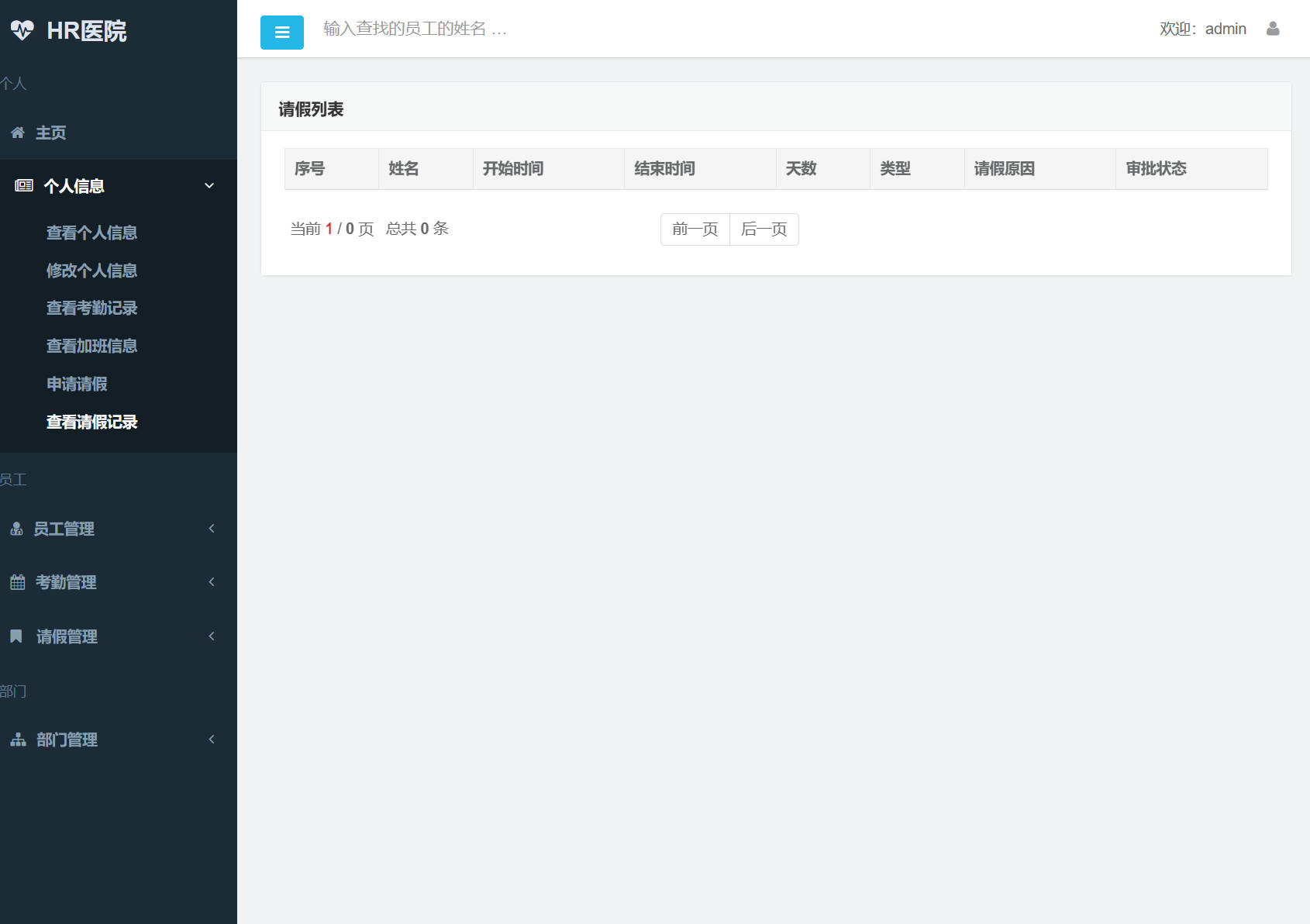Viewport: 1310px width, 924px height.
Task: Open the hamburger sidebar menu
Action: (x=281, y=32)
